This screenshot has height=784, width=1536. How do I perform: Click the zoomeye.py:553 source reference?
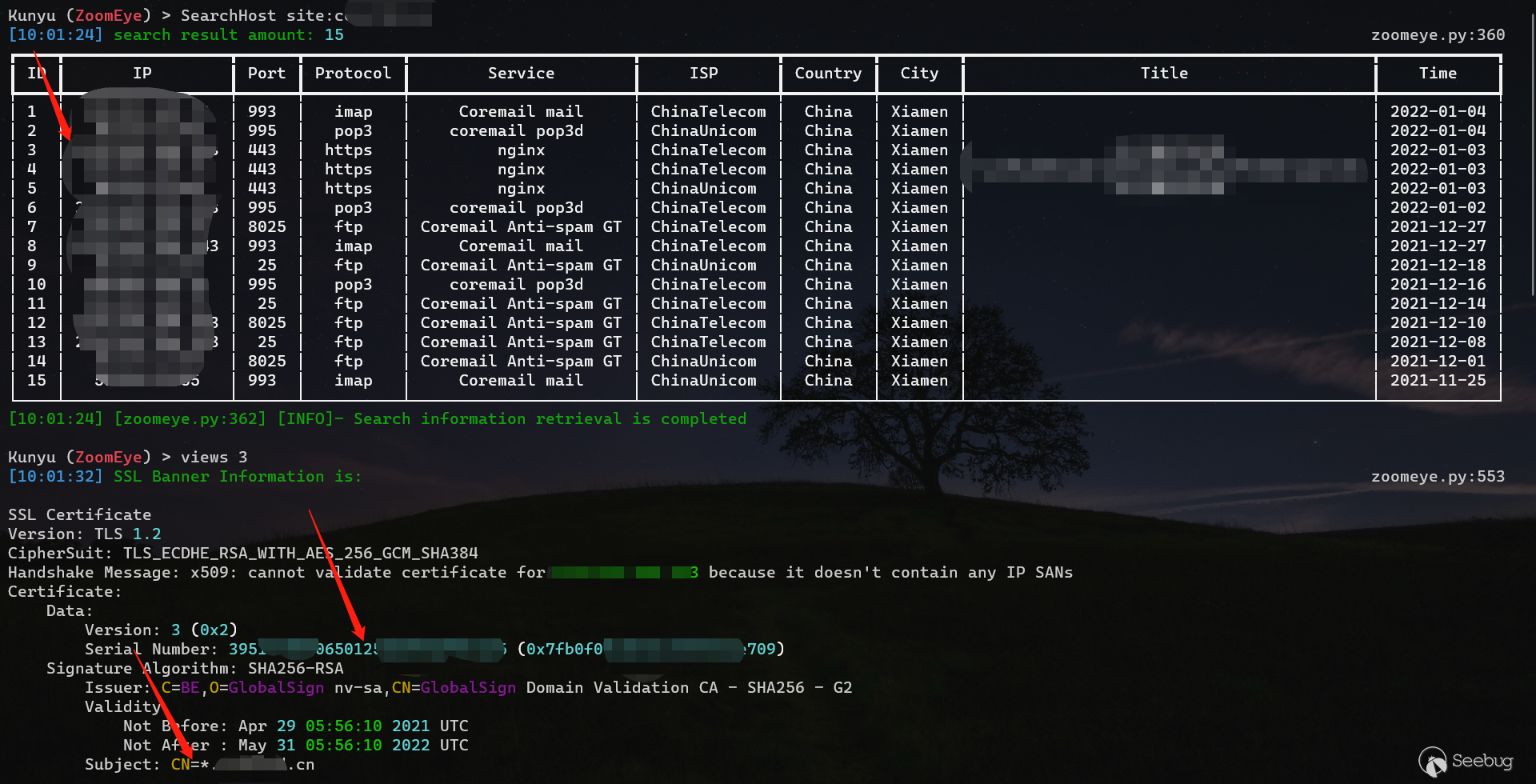(x=1438, y=477)
